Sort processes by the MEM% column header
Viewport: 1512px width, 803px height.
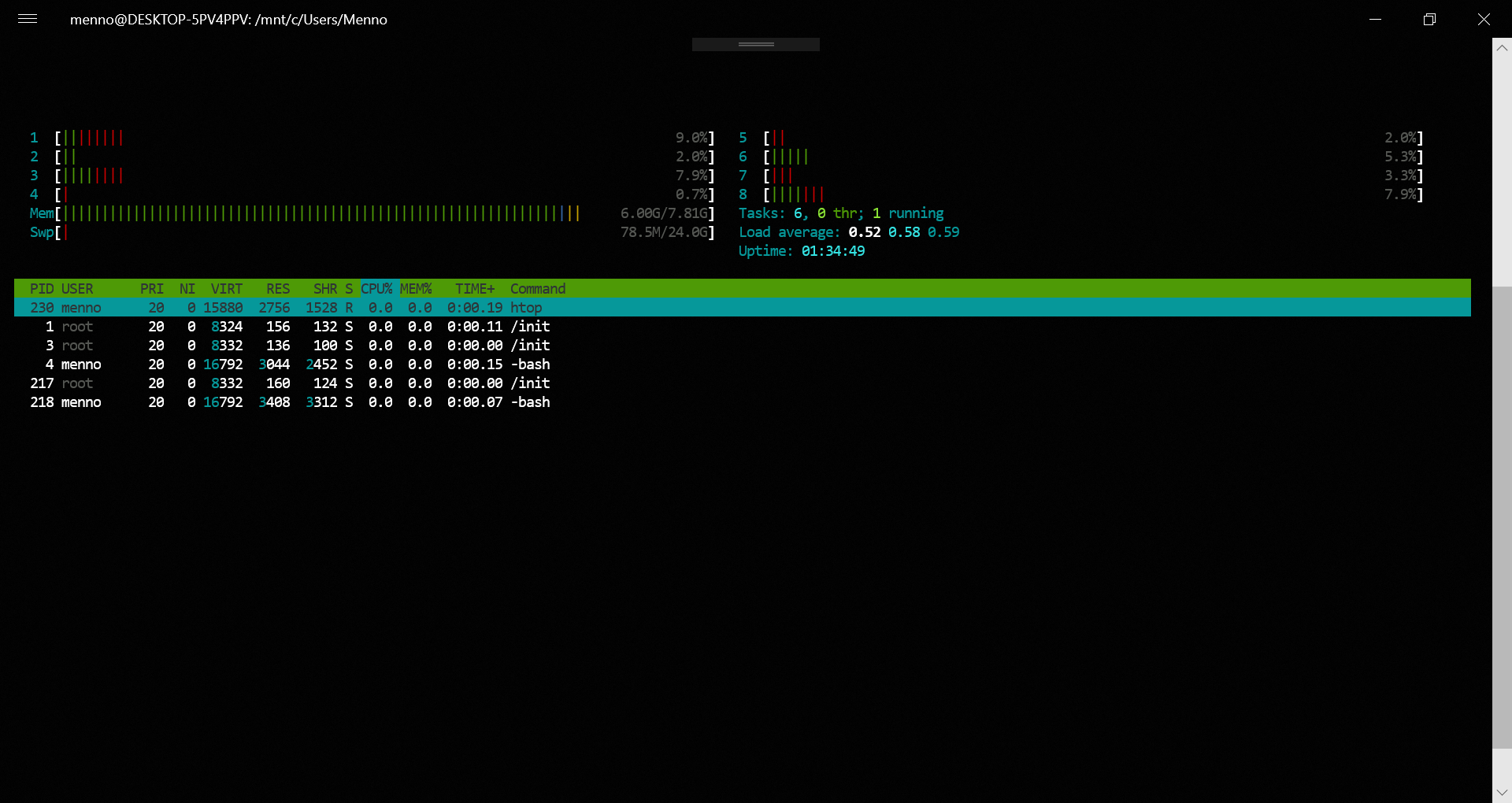416,288
